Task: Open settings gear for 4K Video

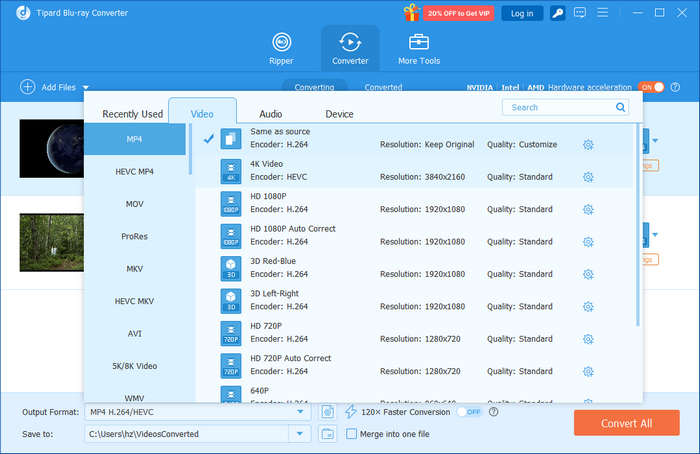Action: pos(588,177)
